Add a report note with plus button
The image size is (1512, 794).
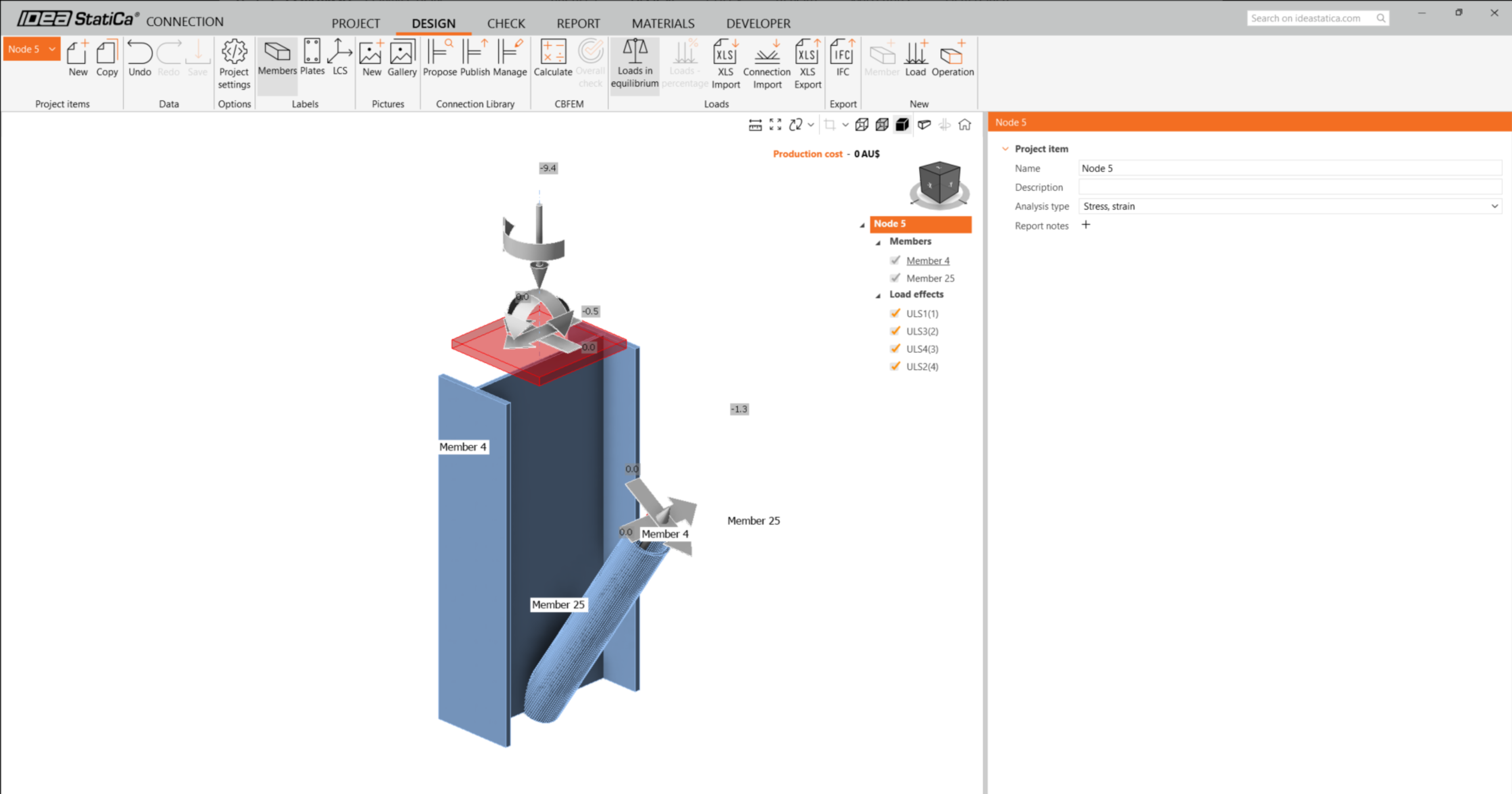tap(1085, 225)
